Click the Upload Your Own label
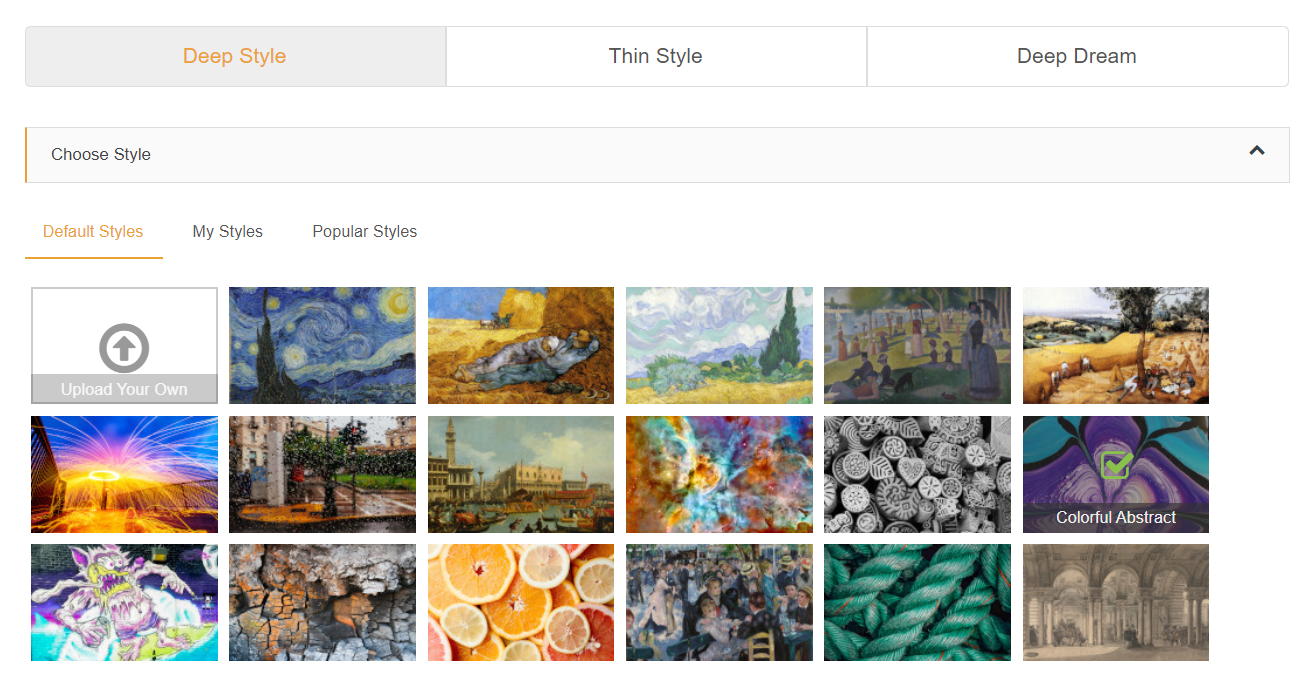 click(x=124, y=389)
